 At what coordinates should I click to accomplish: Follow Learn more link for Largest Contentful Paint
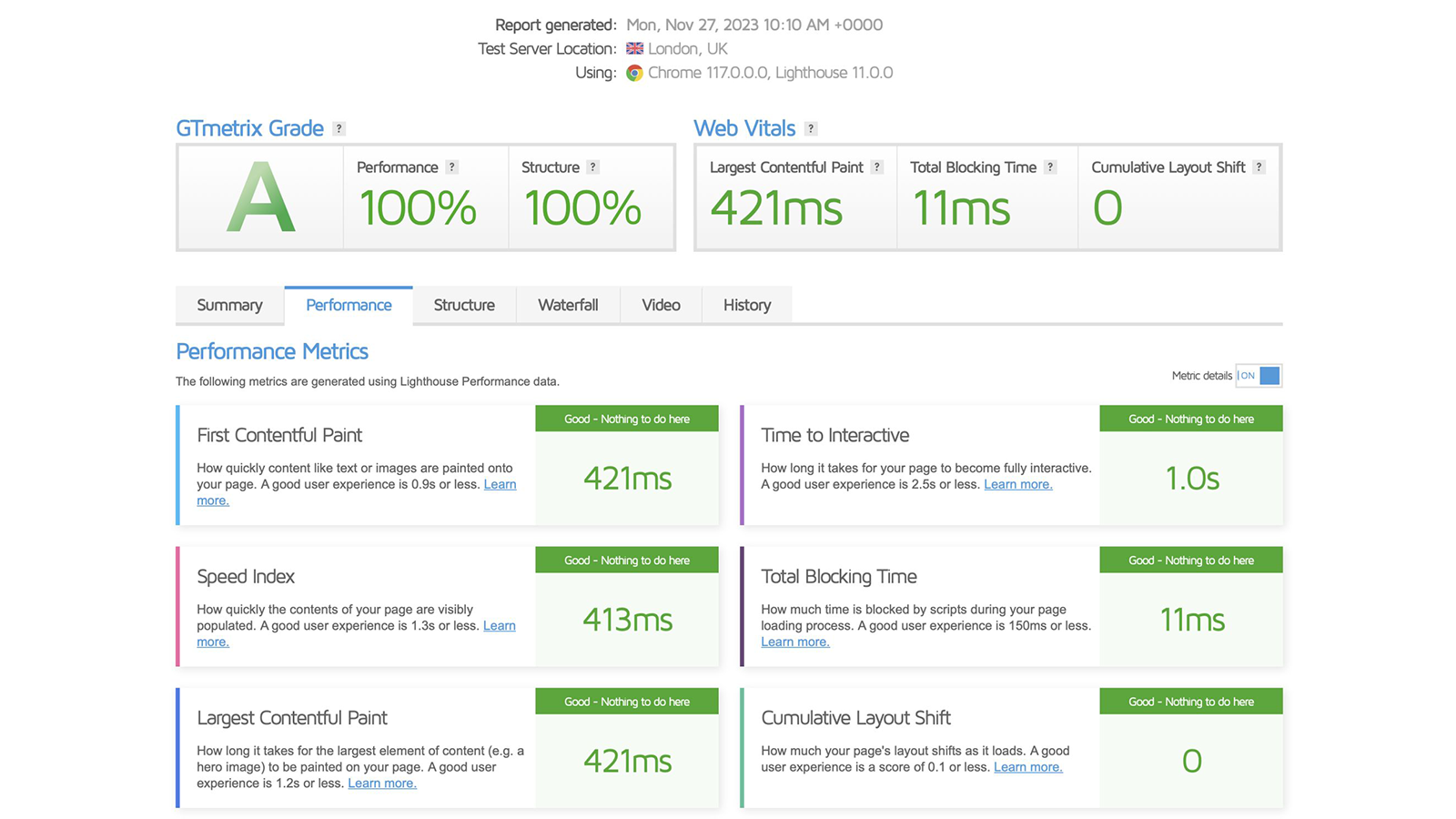pos(382,784)
